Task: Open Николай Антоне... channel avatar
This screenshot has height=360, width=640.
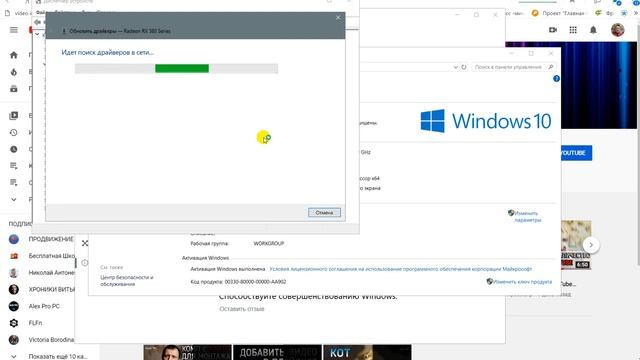Action: (x=14, y=273)
